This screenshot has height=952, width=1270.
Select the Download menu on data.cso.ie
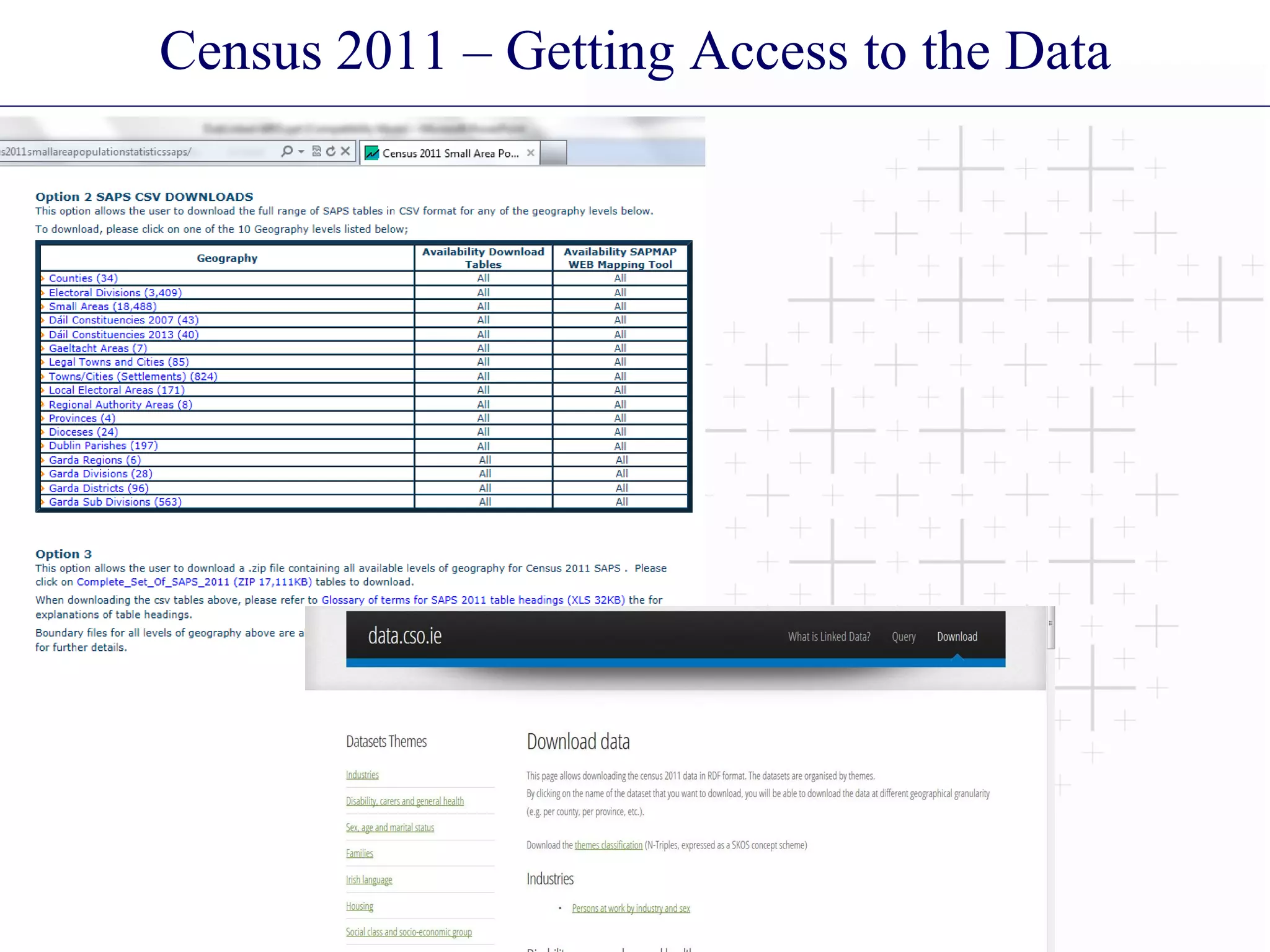pos(957,637)
